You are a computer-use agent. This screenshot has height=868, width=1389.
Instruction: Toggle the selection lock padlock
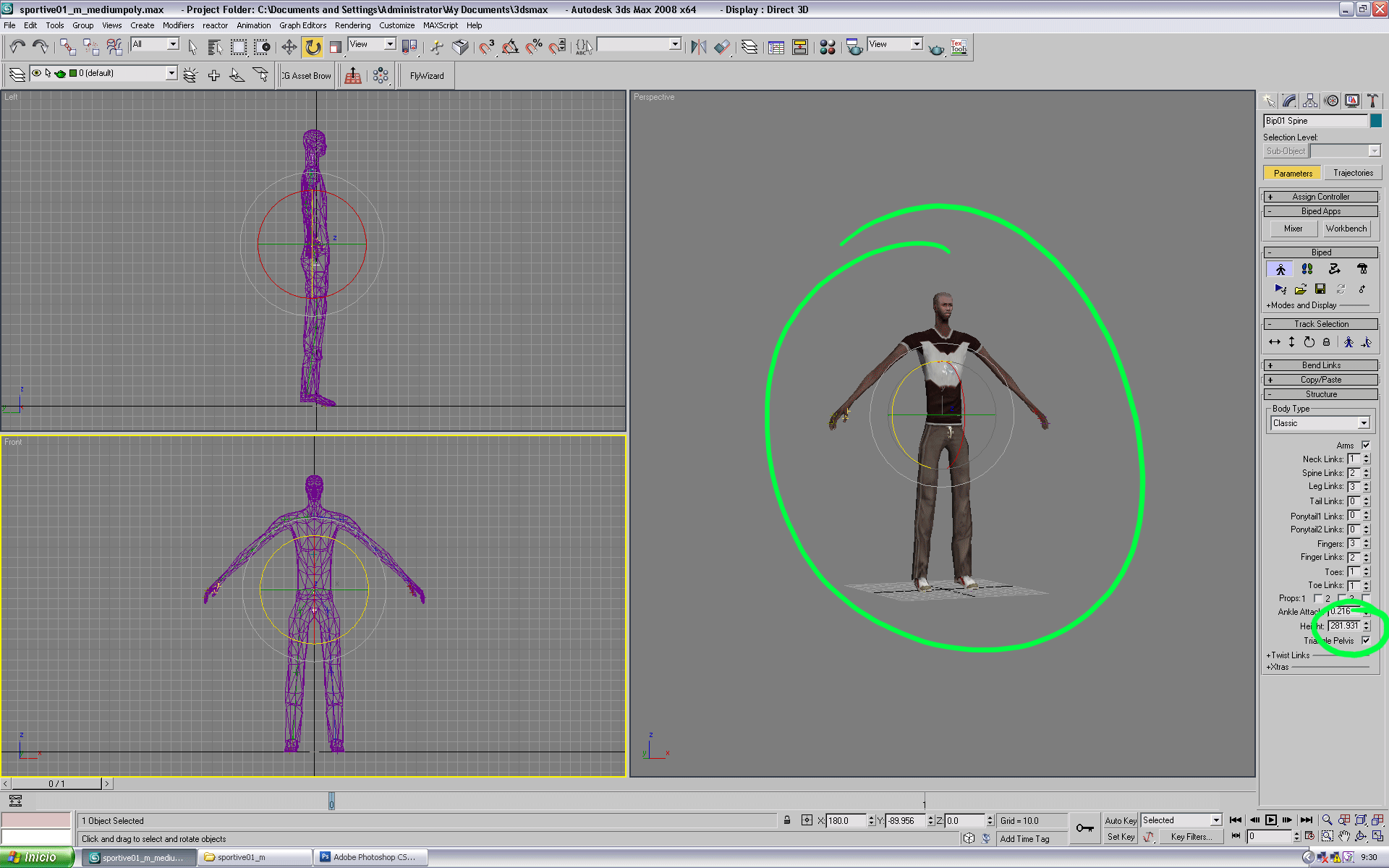(x=787, y=820)
